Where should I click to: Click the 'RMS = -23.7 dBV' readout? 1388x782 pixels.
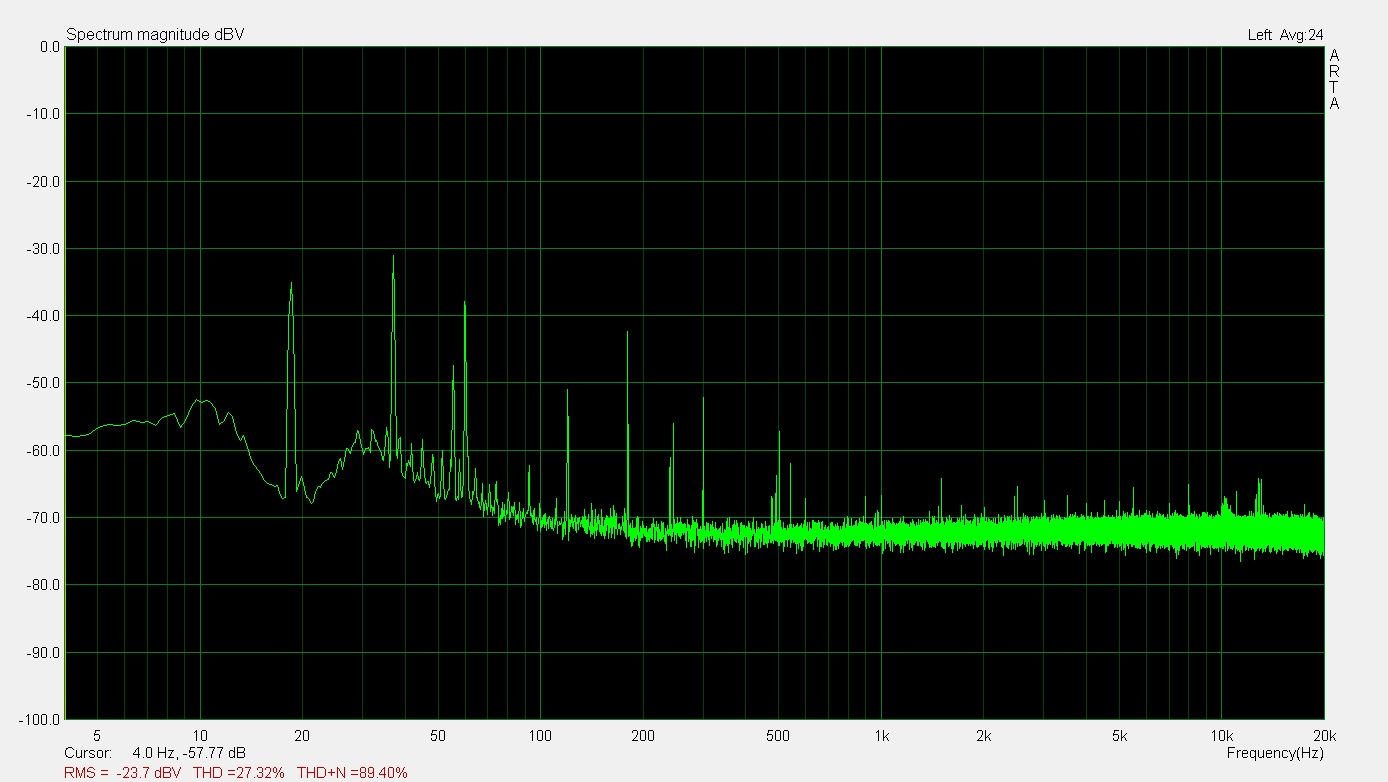point(123,772)
